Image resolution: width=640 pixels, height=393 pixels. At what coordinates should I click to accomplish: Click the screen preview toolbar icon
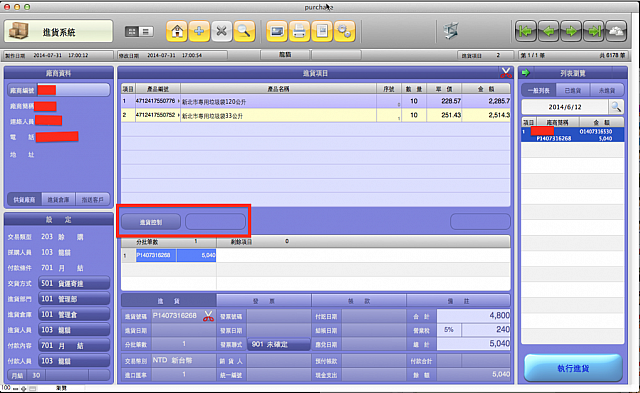click(x=277, y=31)
